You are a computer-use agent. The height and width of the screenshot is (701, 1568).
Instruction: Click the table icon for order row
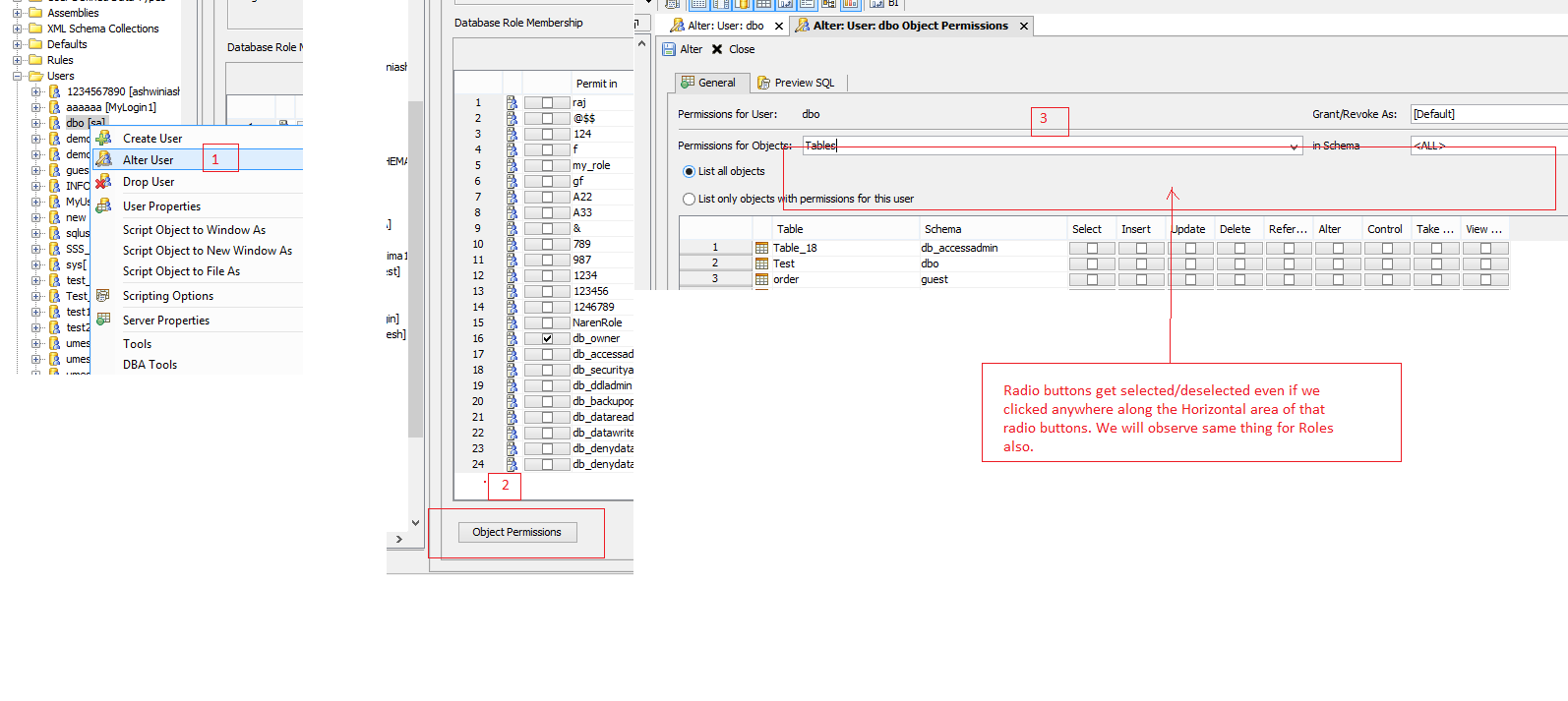pyautogui.click(x=761, y=279)
